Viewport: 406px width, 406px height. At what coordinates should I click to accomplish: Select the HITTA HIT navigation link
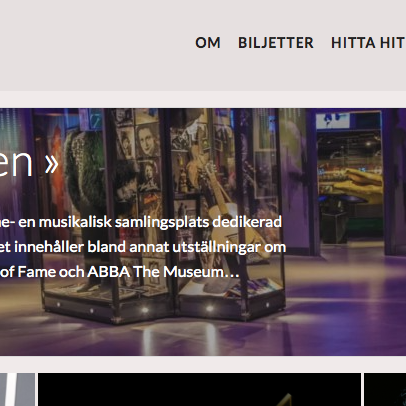(x=368, y=43)
